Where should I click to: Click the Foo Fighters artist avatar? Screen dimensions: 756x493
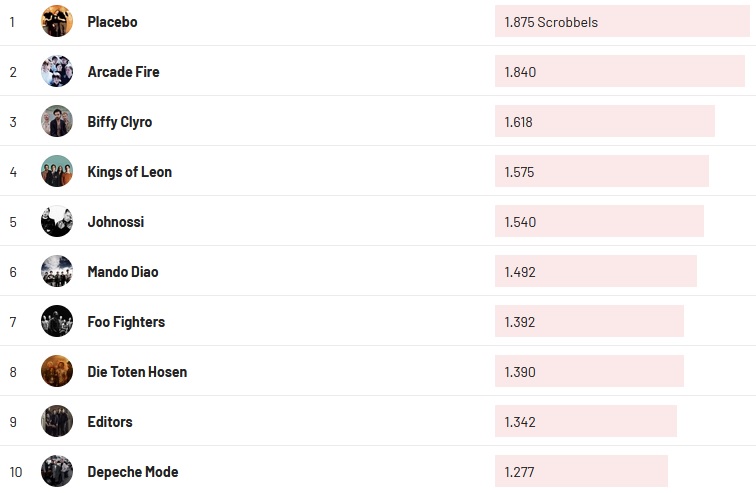click(57, 321)
